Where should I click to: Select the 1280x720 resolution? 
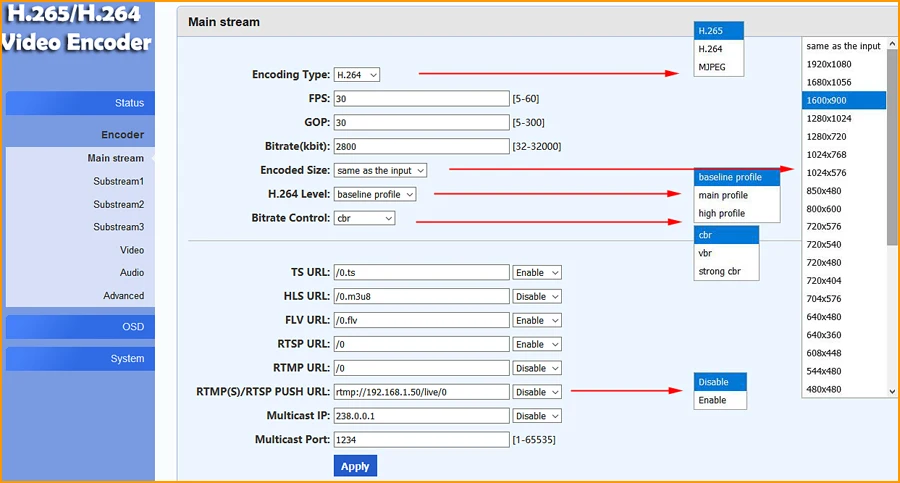click(844, 137)
